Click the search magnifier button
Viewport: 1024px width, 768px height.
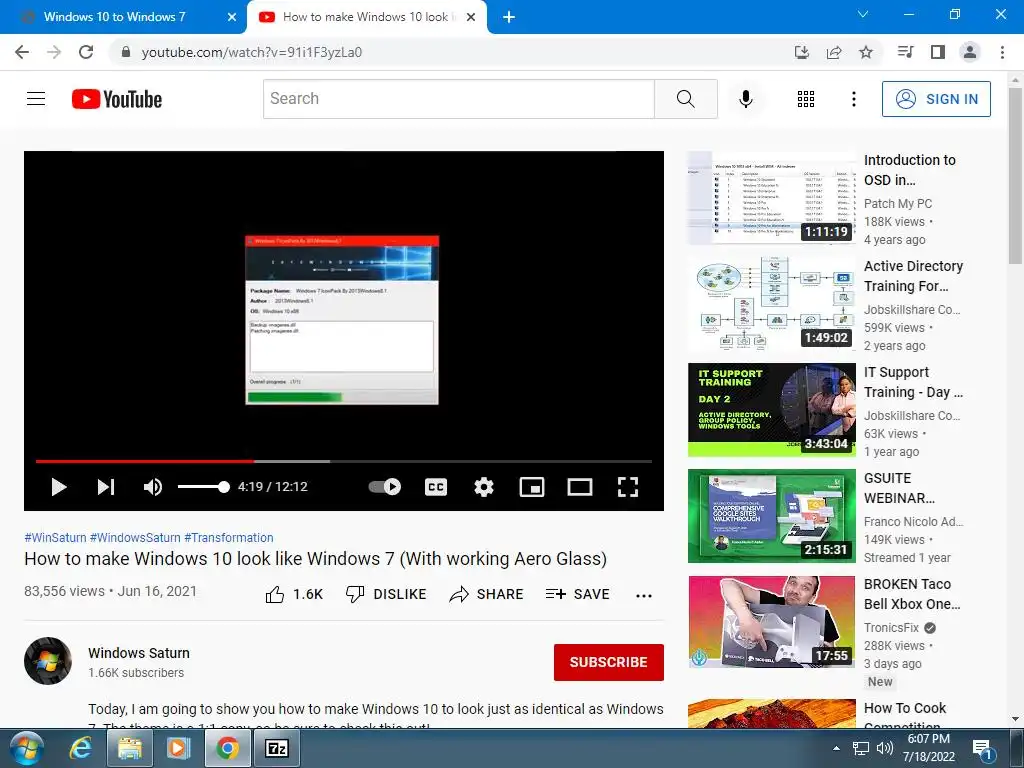click(x=686, y=99)
